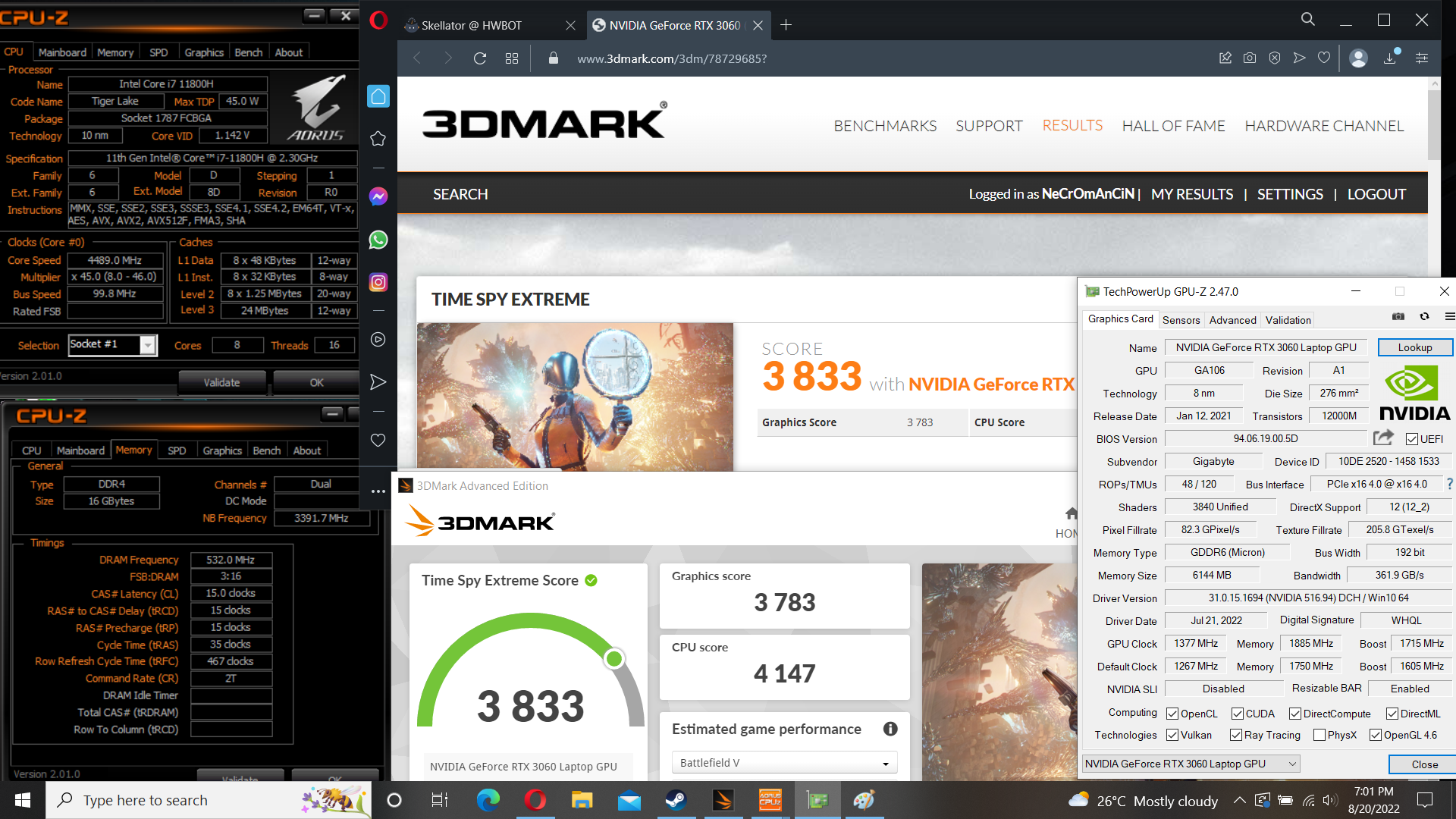Open GPU selector dropdown at GPU-Z bottom
The image size is (1456, 819).
tap(1191, 764)
